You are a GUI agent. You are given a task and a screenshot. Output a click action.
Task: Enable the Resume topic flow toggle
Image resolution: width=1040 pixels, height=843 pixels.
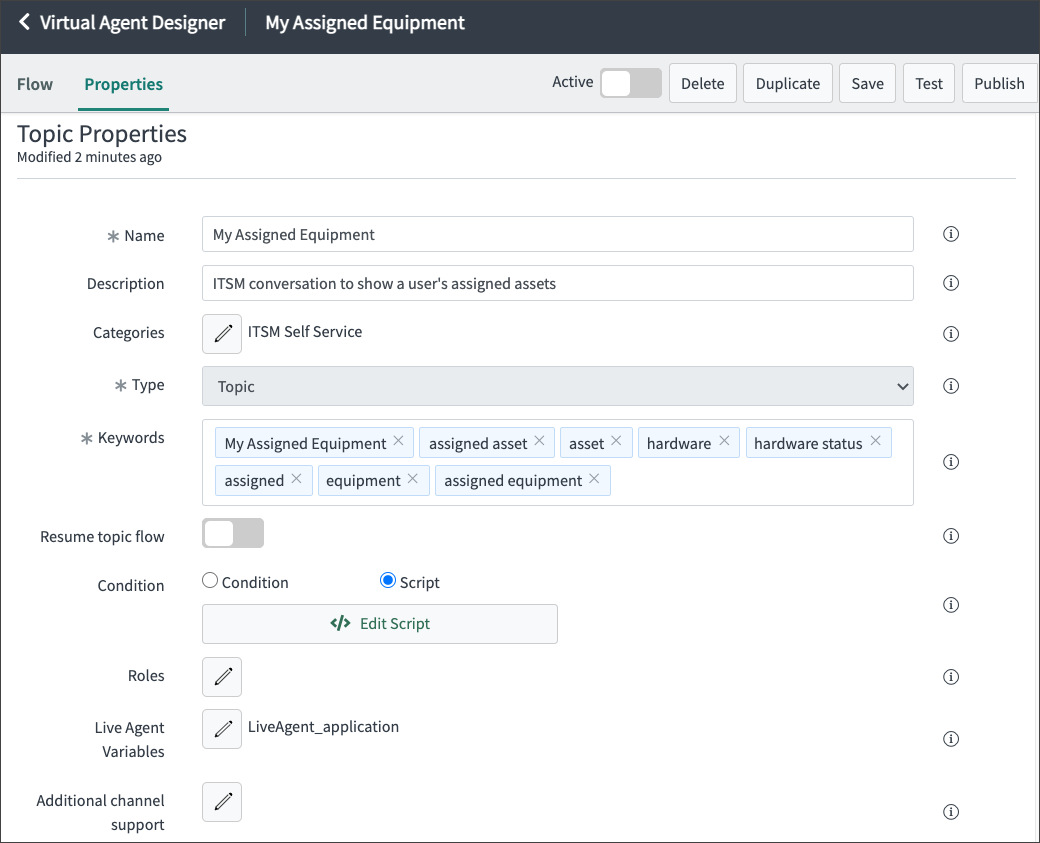point(232,533)
